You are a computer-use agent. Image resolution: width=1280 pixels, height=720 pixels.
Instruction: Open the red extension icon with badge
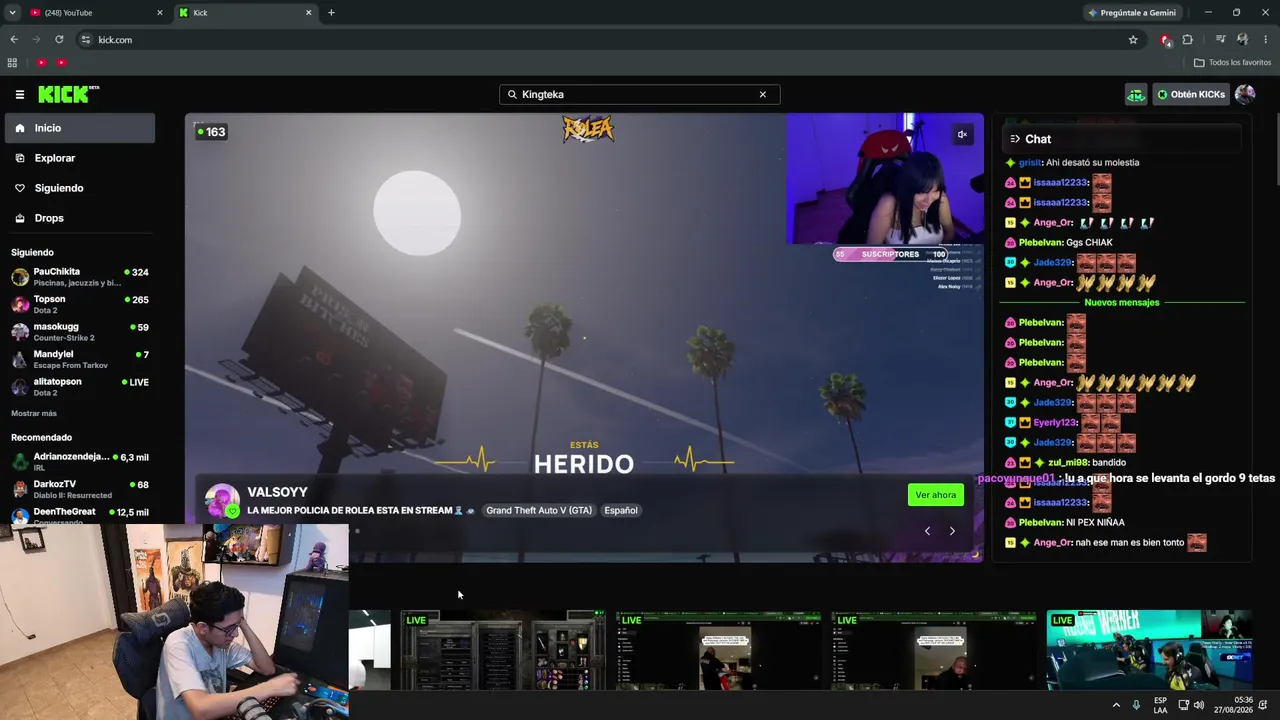click(x=1165, y=40)
